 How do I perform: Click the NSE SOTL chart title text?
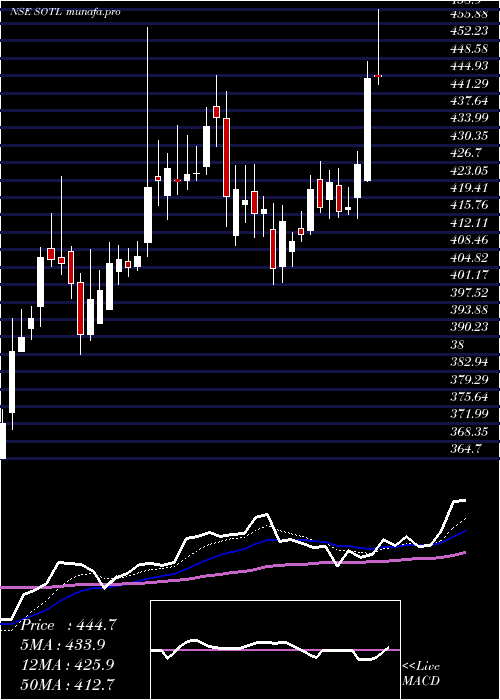66,12
